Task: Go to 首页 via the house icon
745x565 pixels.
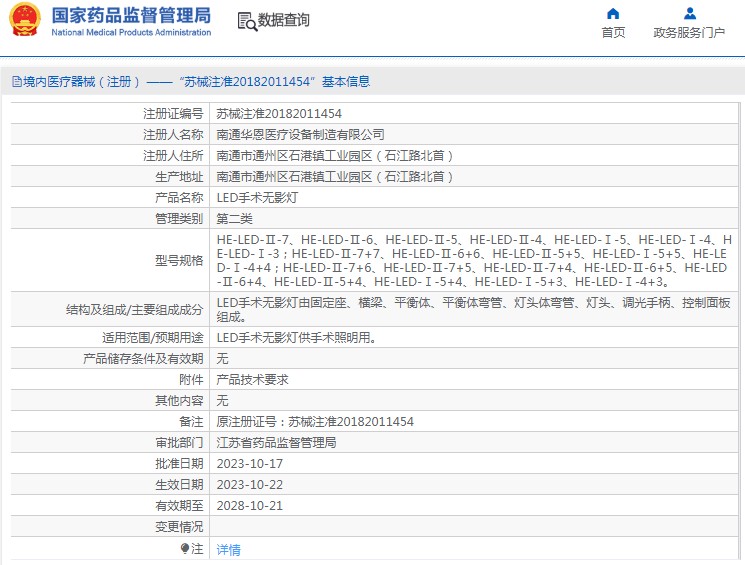Action: click(613, 13)
